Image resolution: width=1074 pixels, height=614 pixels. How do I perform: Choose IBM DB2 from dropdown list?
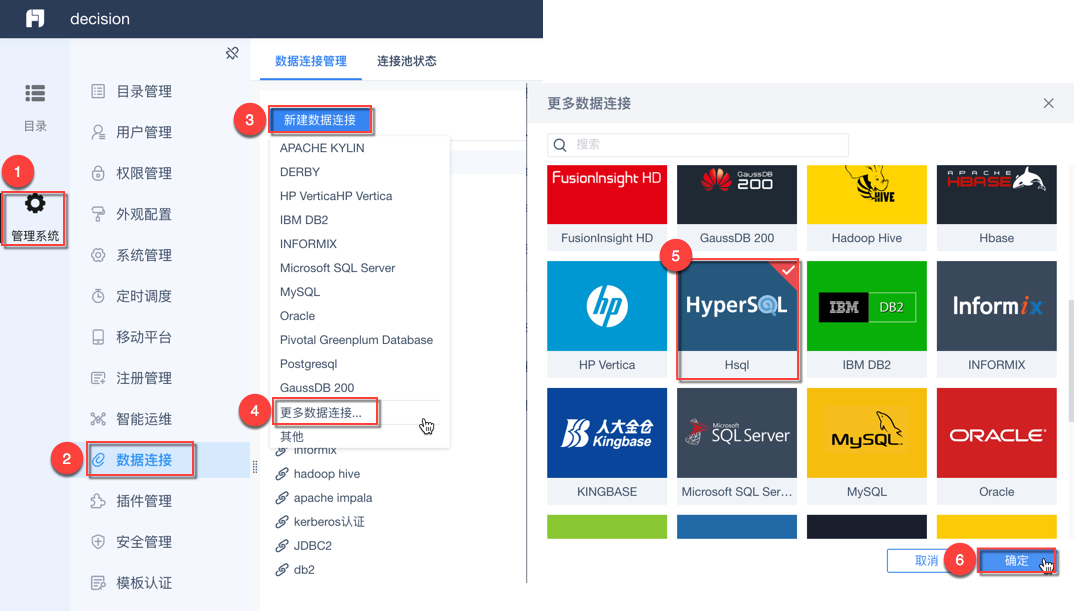coord(304,220)
